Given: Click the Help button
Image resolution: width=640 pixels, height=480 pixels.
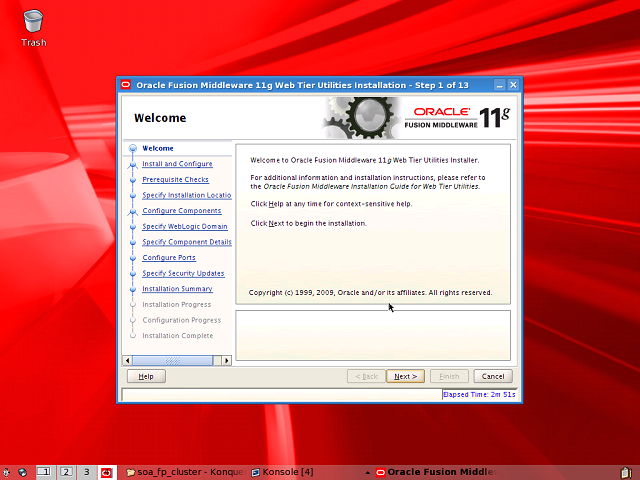Looking at the screenshot, I should tap(146, 376).
